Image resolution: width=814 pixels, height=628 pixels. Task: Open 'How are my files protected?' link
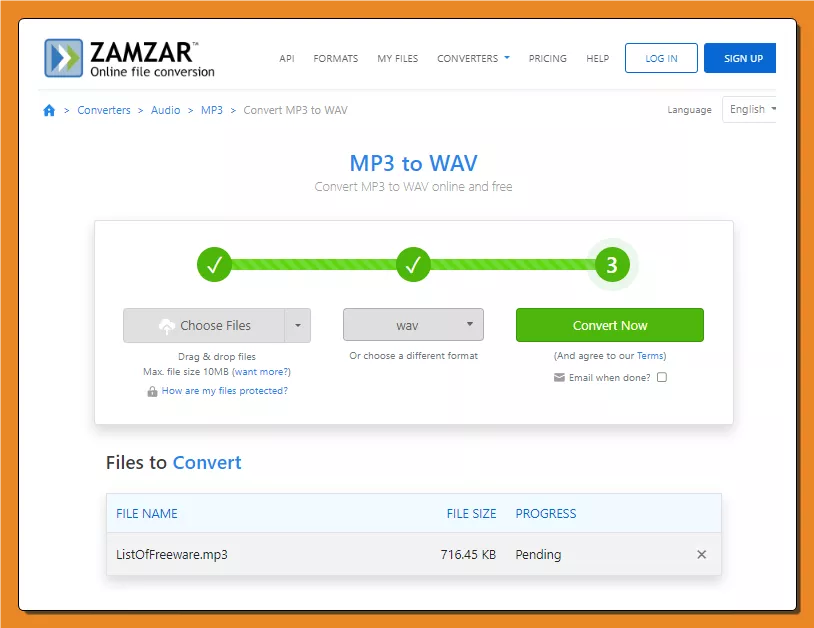tap(224, 391)
